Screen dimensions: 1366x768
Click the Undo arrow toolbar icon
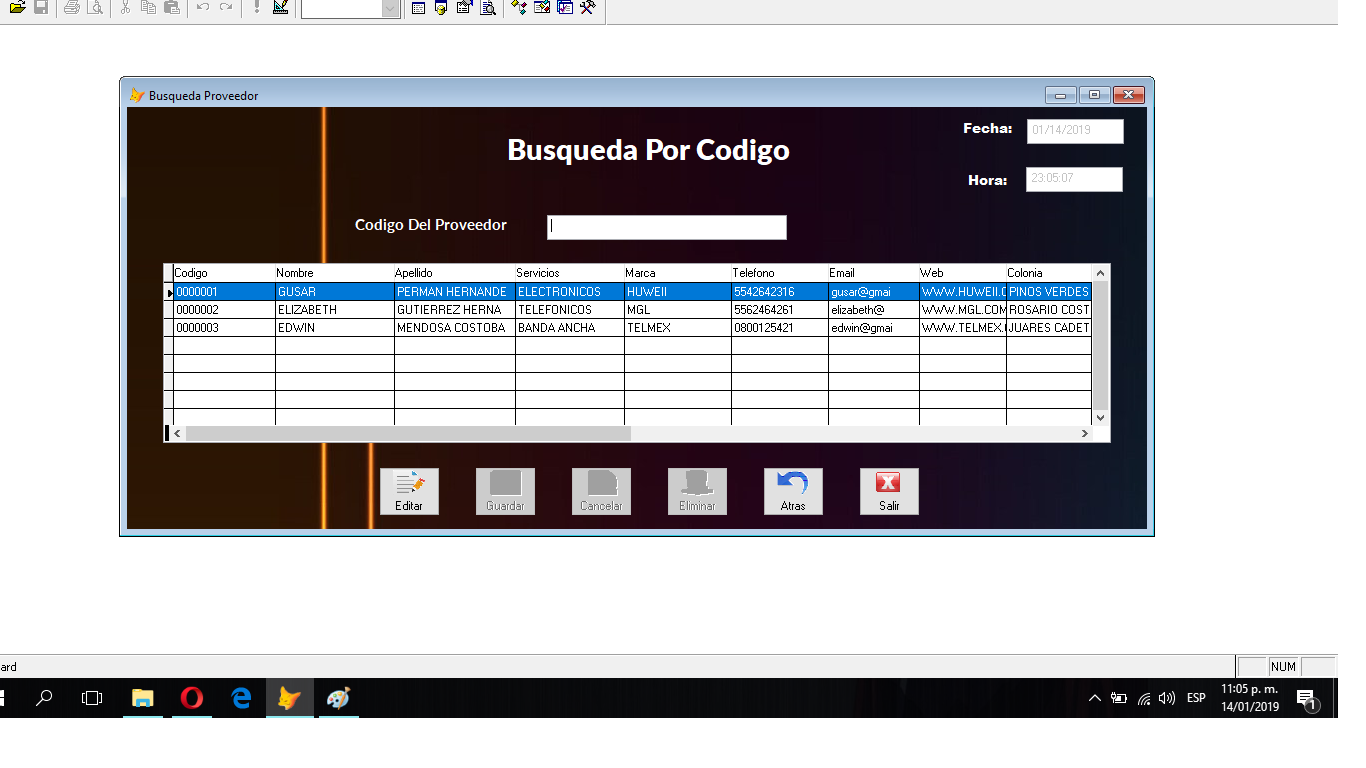pyautogui.click(x=203, y=7)
